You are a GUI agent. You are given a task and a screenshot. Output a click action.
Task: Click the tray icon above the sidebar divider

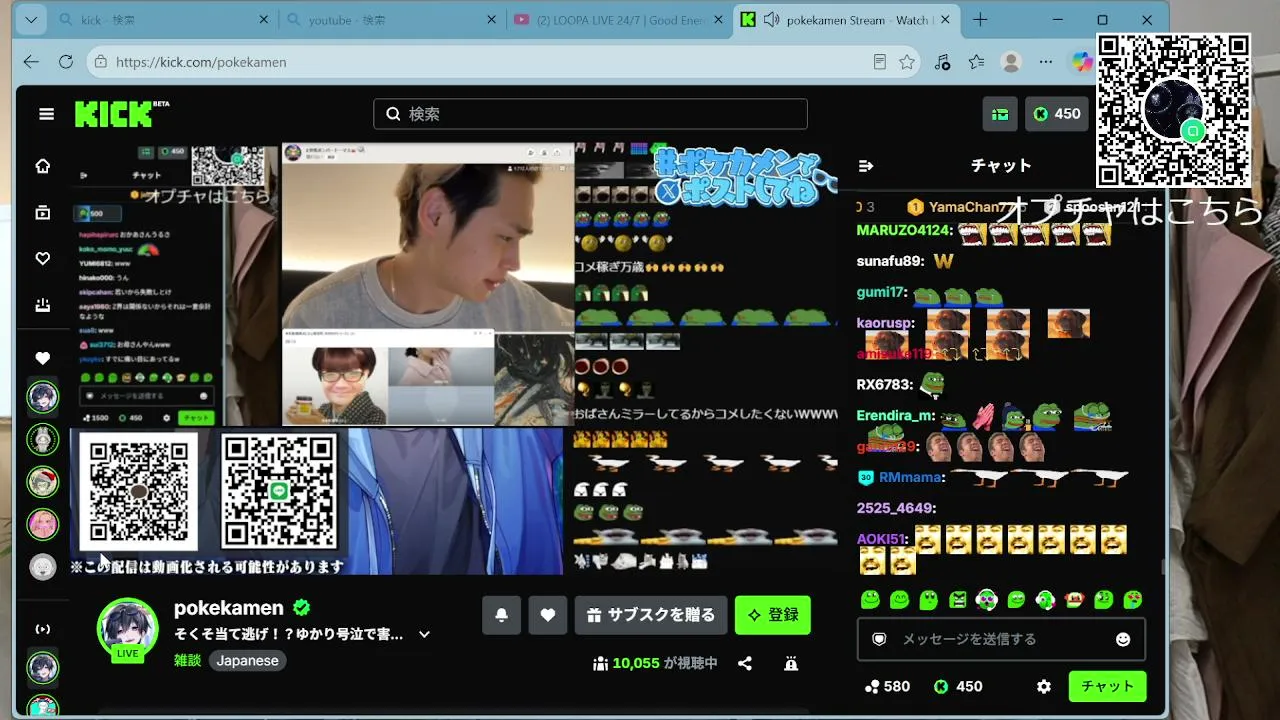(x=43, y=305)
